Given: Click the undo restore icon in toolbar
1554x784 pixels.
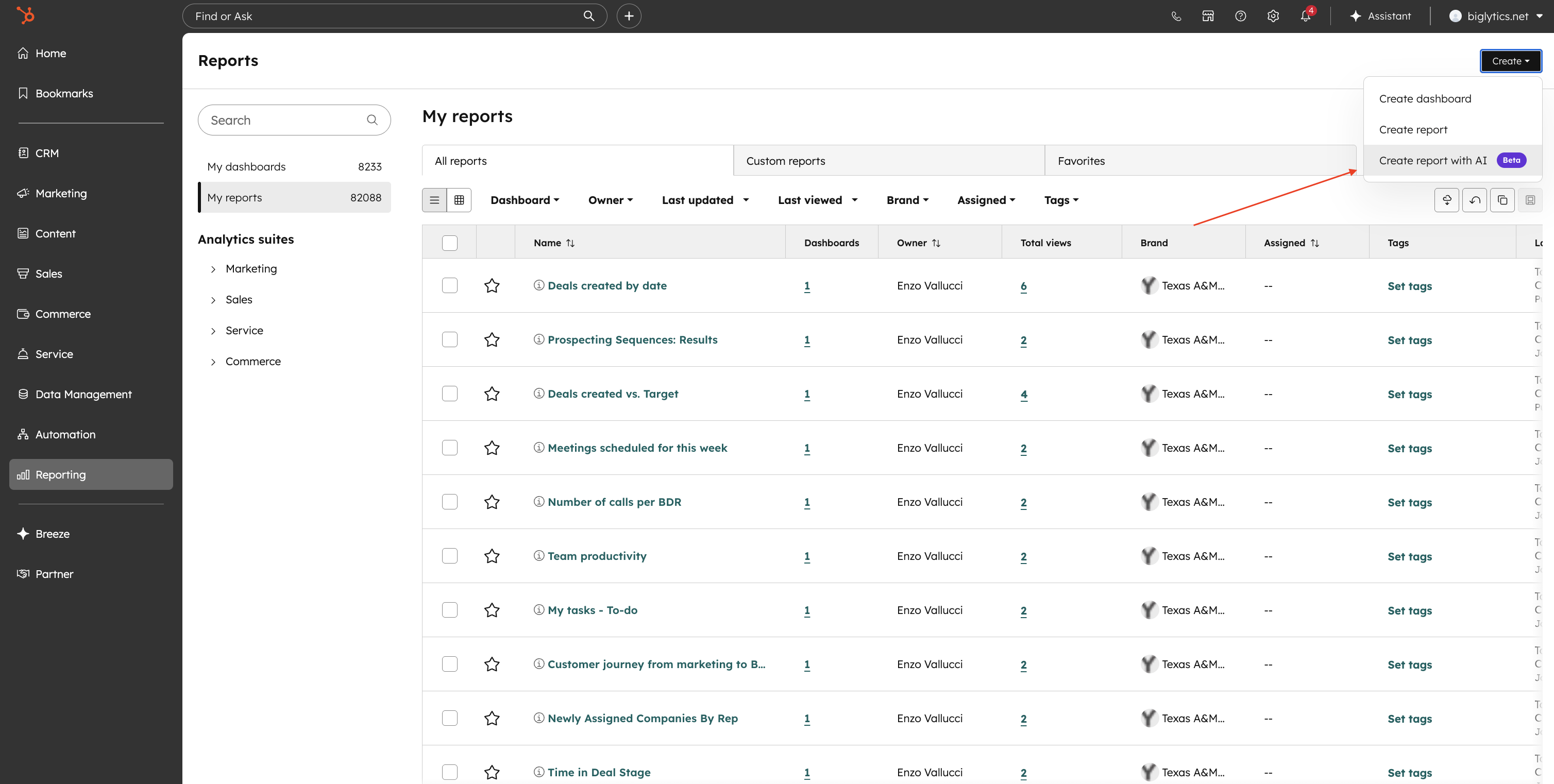Looking at the screenshot, I should [x=1474, y=200].
